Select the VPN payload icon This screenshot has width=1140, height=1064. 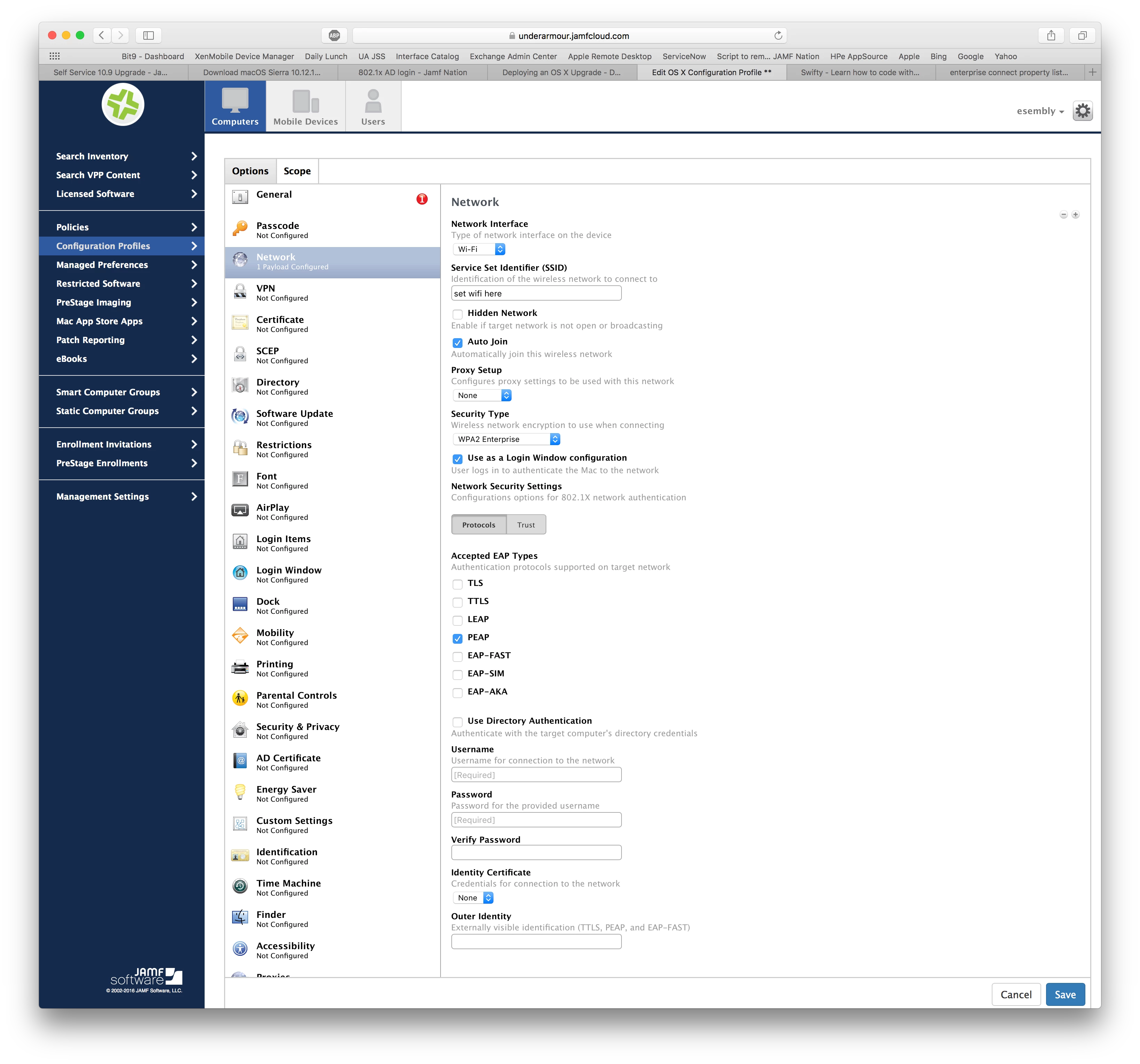pos(240,292)
